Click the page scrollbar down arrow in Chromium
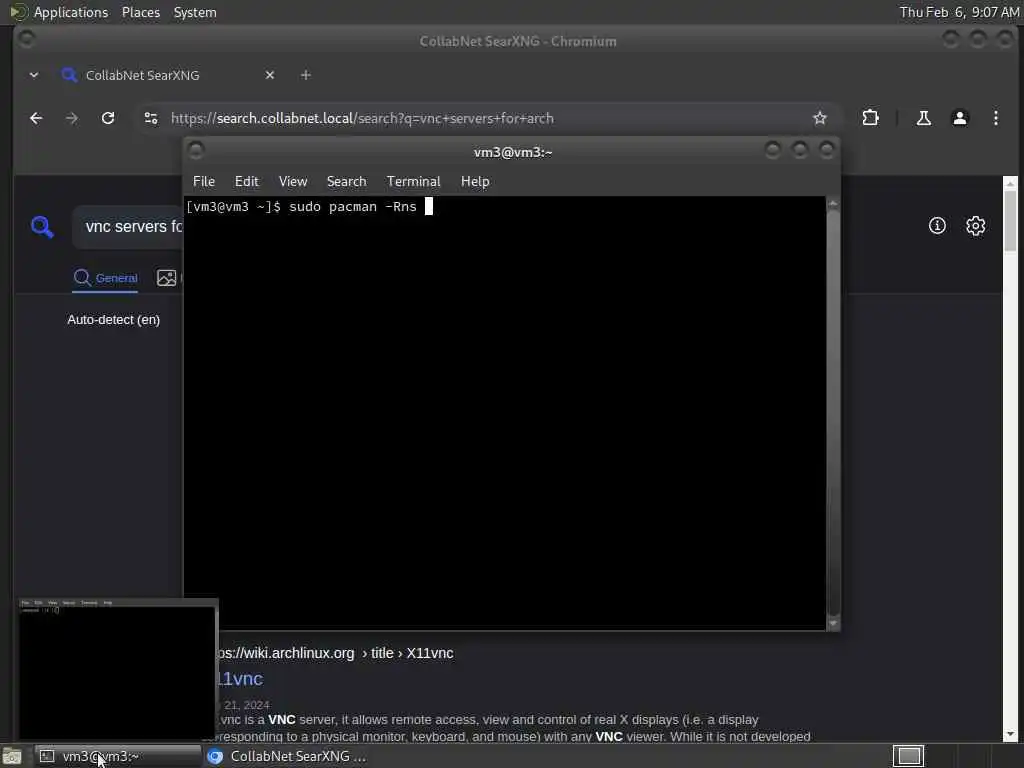This screenshot has height=768, width=1024. (1010, 735)
